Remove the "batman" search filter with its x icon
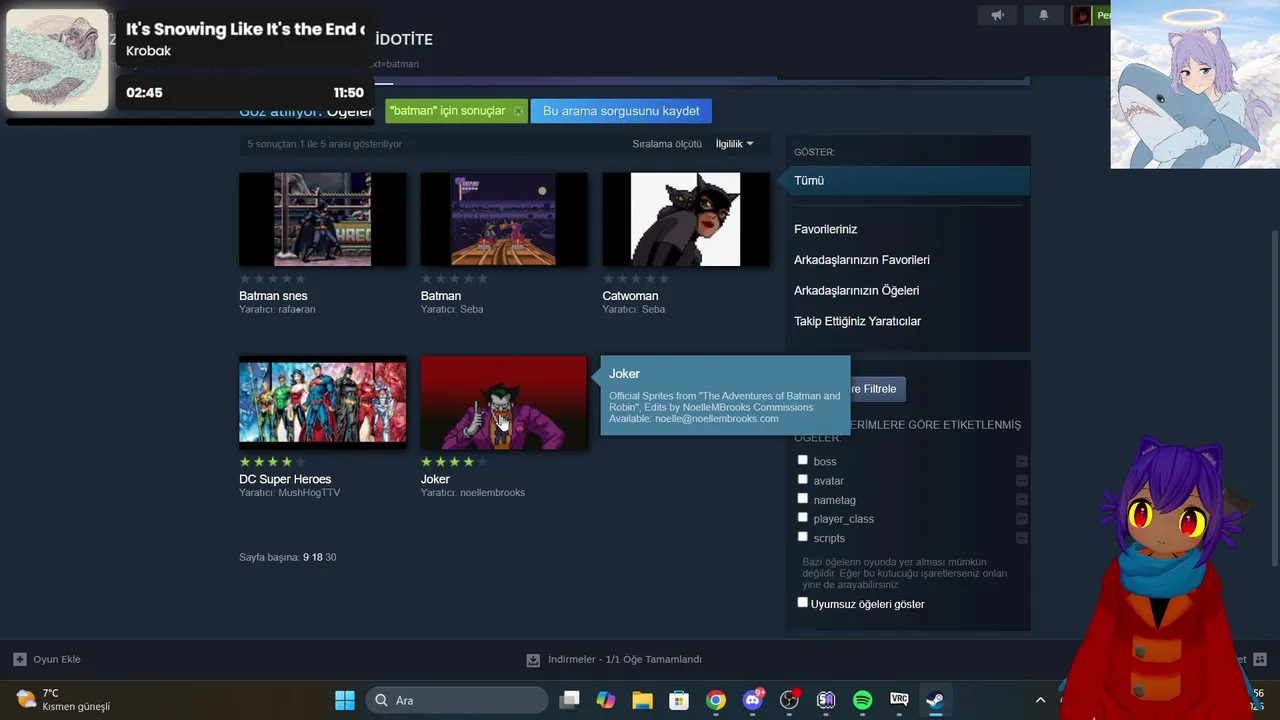Image resolution: width=1280 pixels, height=720 pixels. click(x=517, y=111)
